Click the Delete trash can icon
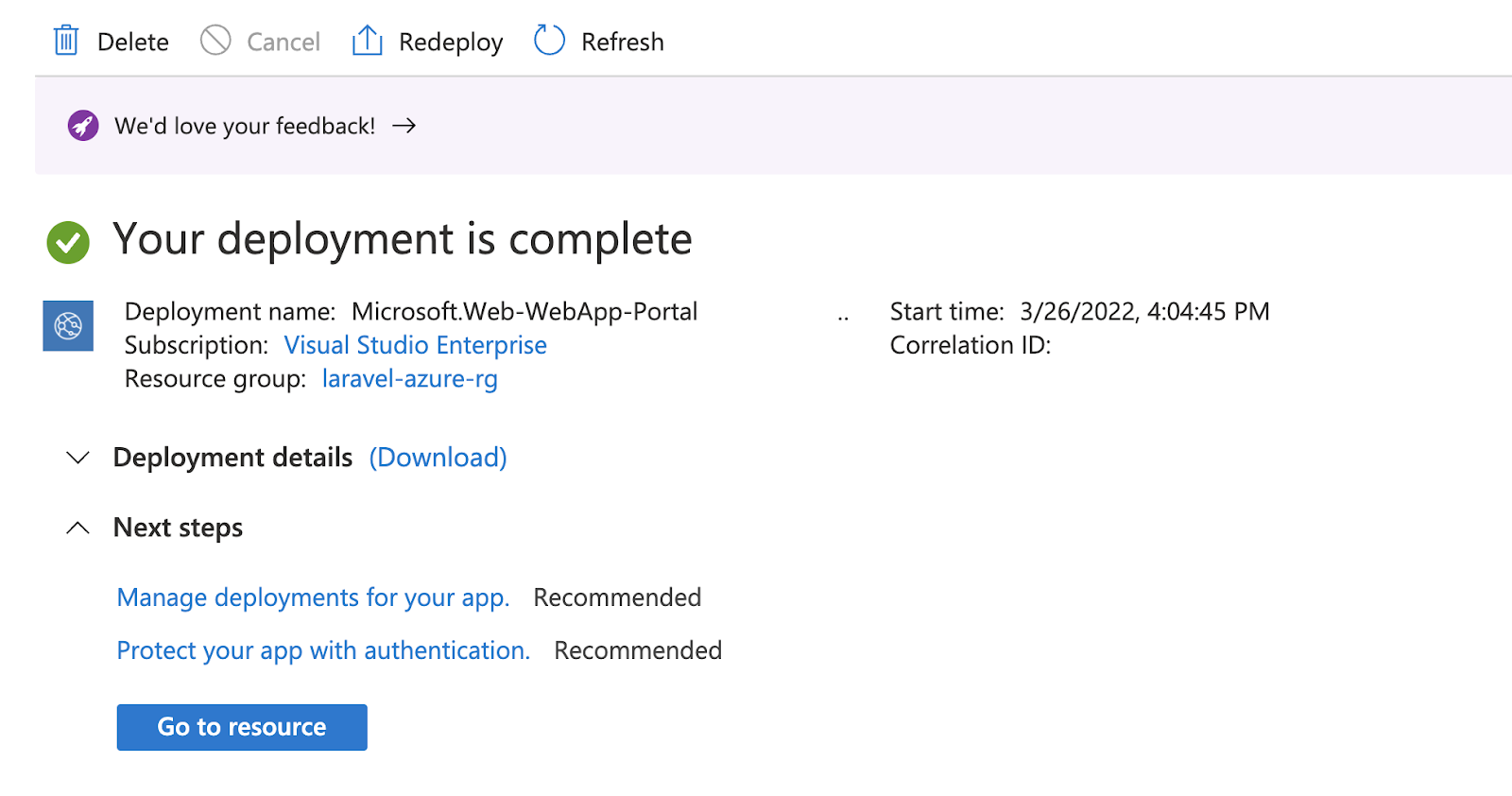 [66, 41]
